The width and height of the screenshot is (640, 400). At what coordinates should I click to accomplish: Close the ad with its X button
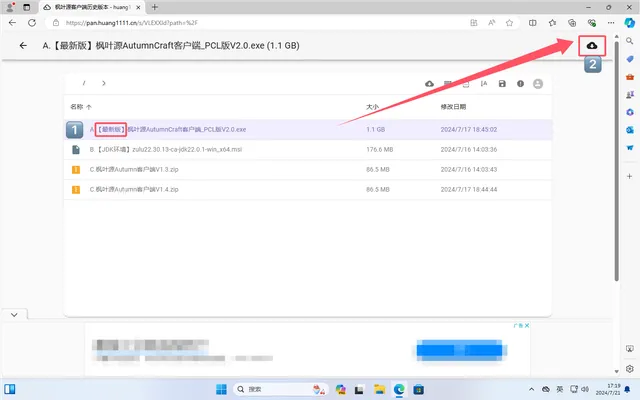point(527,325)
